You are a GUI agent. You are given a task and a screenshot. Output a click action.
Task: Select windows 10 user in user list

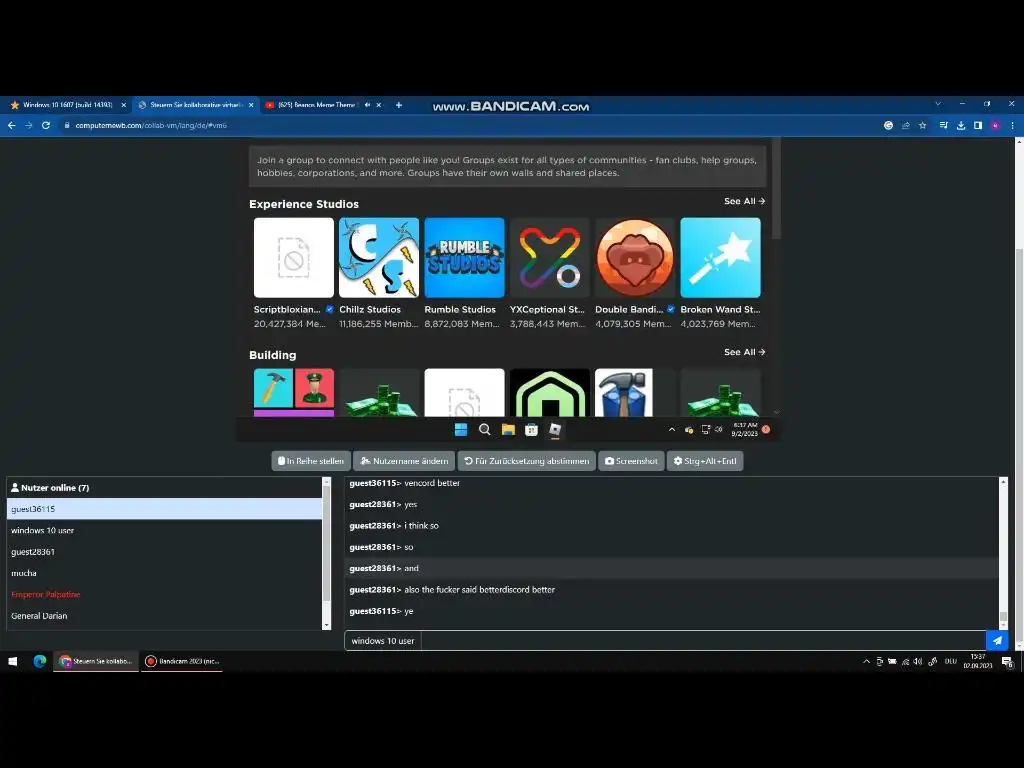[164, 531]
